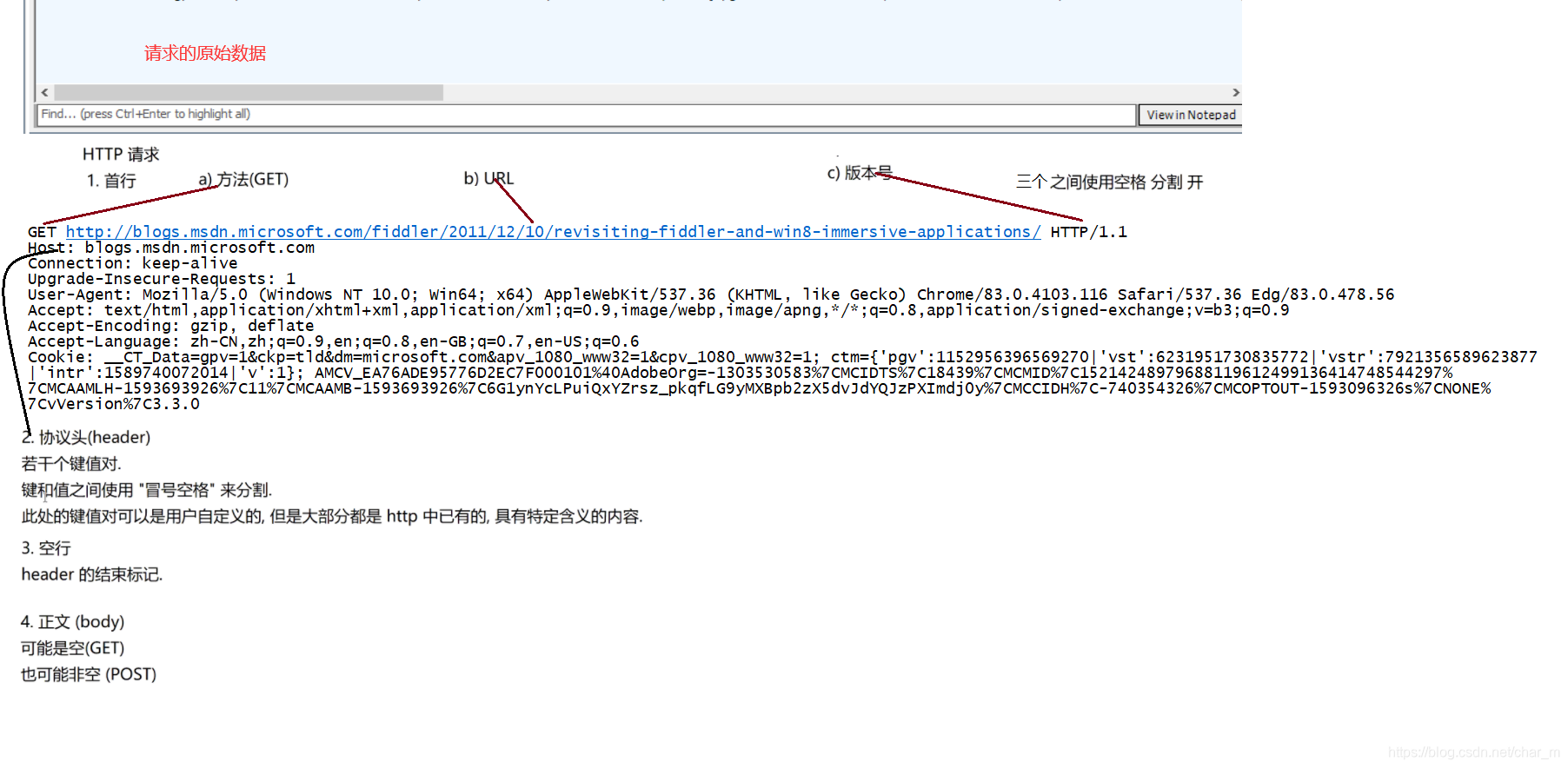Click the Accept-Language: zh-CN header line
Screen dimensions: 1568x768
(x=334, y=341)
